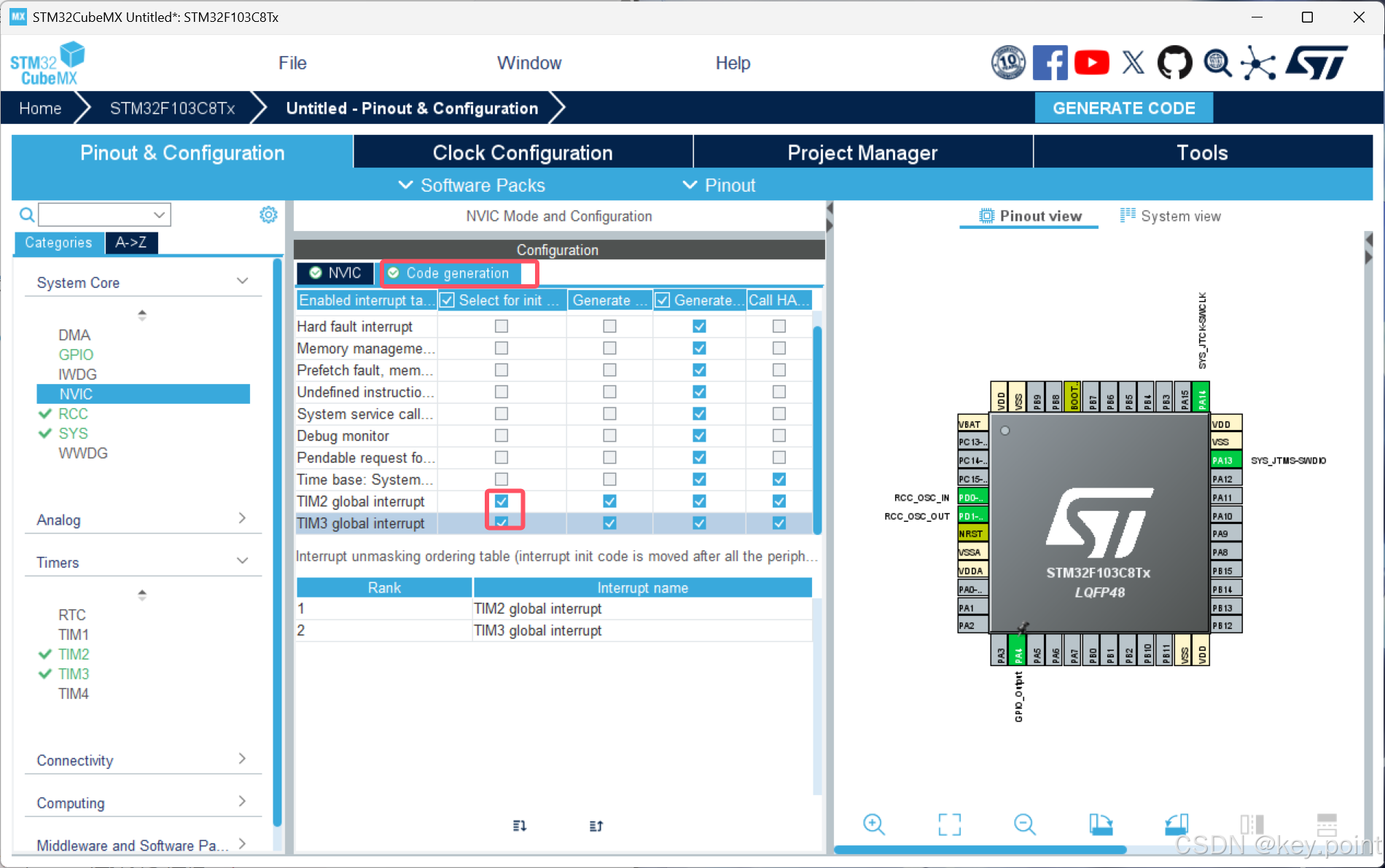Click the peripheral search magnifier icon

pos(26,215)
